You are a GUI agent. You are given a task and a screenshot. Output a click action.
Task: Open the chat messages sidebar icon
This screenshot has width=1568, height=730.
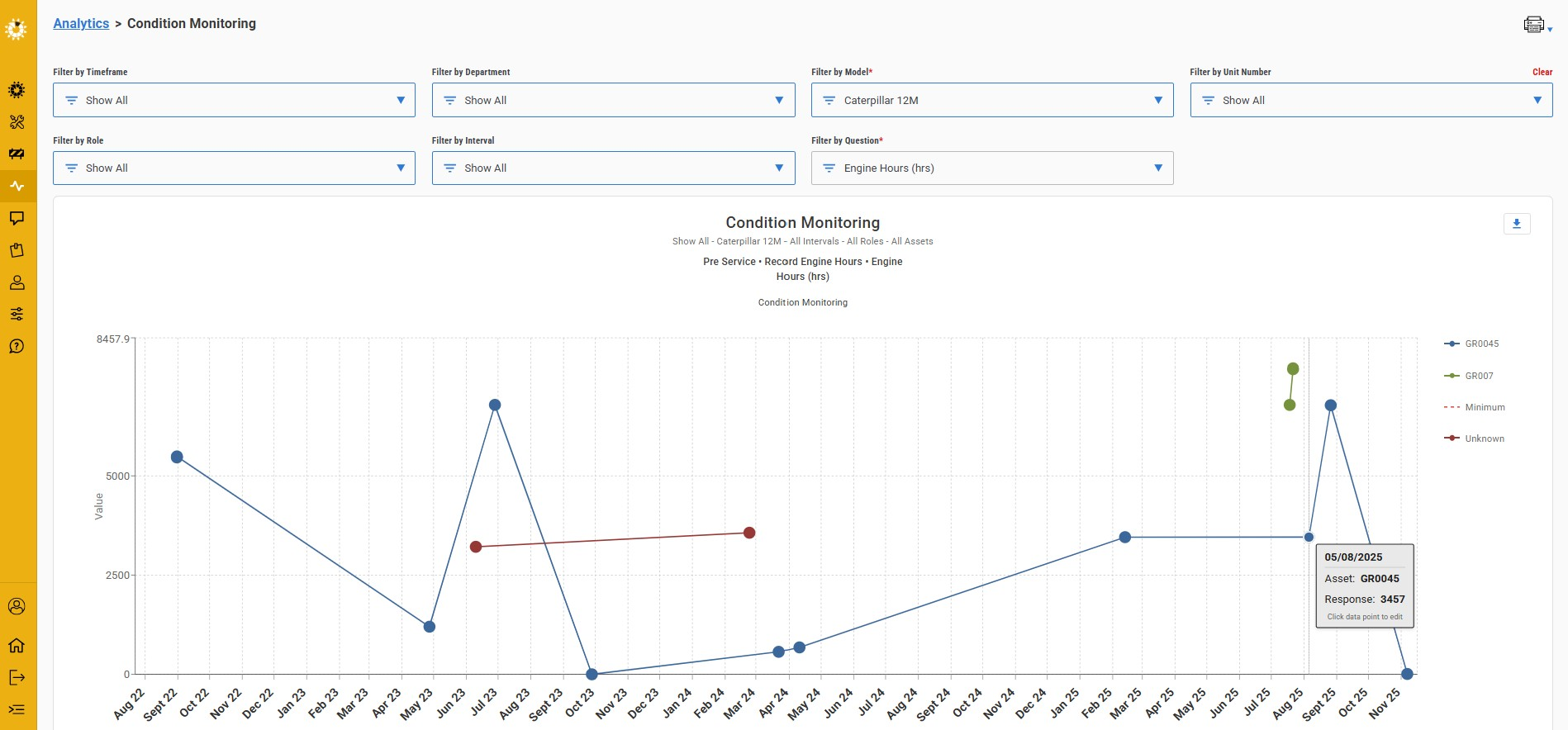17,218
